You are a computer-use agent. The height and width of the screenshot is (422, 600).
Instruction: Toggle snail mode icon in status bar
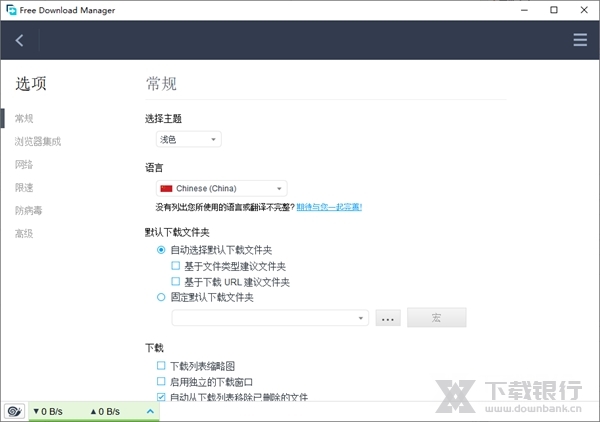pos(14,410)
